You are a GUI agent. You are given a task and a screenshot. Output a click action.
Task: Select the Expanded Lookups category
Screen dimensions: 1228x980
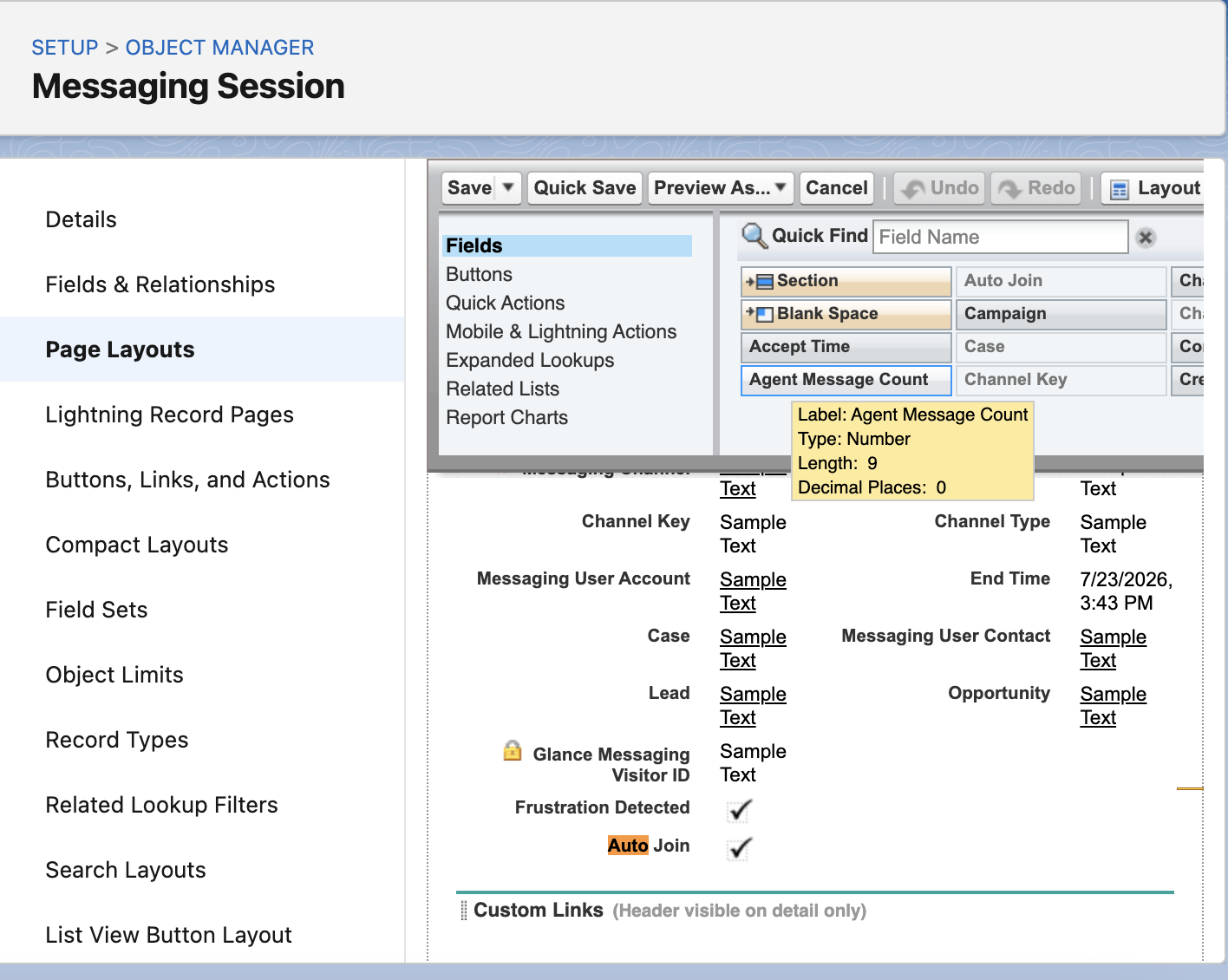[x=530, y=360]
